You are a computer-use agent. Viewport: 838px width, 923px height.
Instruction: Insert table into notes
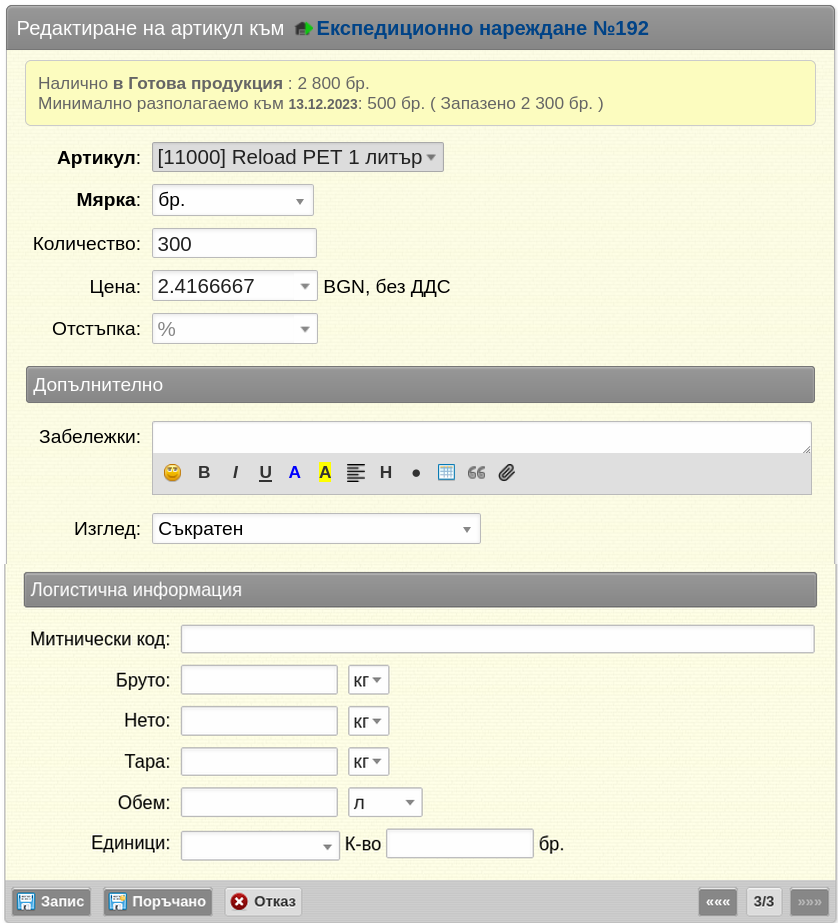pyautogui.click(x=446, y=472)
